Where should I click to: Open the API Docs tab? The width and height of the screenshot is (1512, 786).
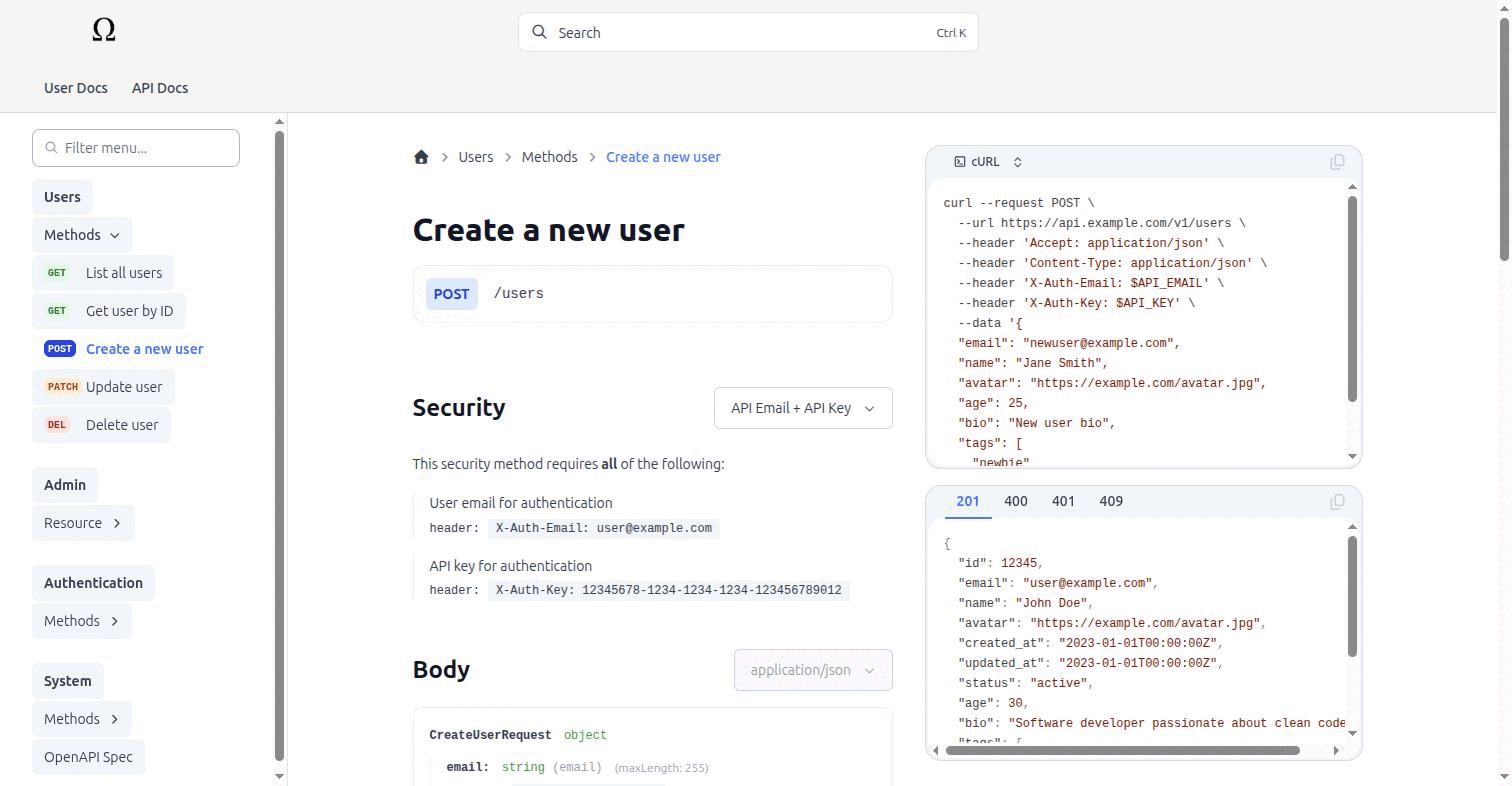click(160, 88)
